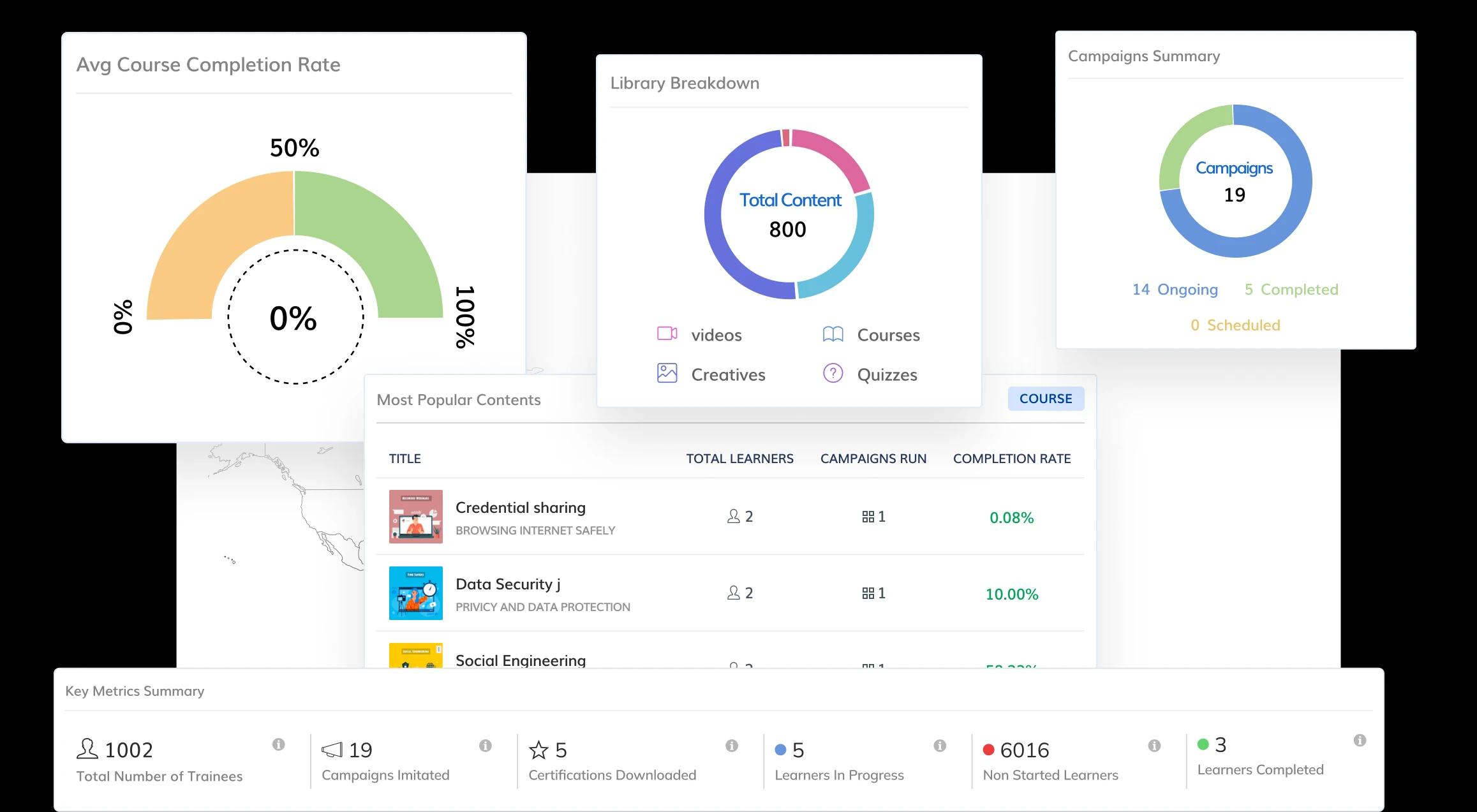Click BROWSING INTERNET SAFELY category text

point(535,531)
